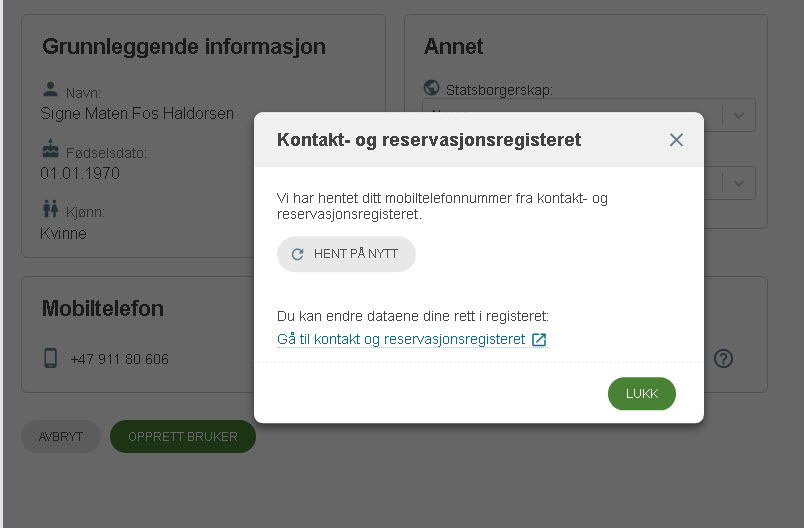Click the globe icon beside Statsborgerskap
The width and height of the screenshot is (804, 528).
(431, 88)
